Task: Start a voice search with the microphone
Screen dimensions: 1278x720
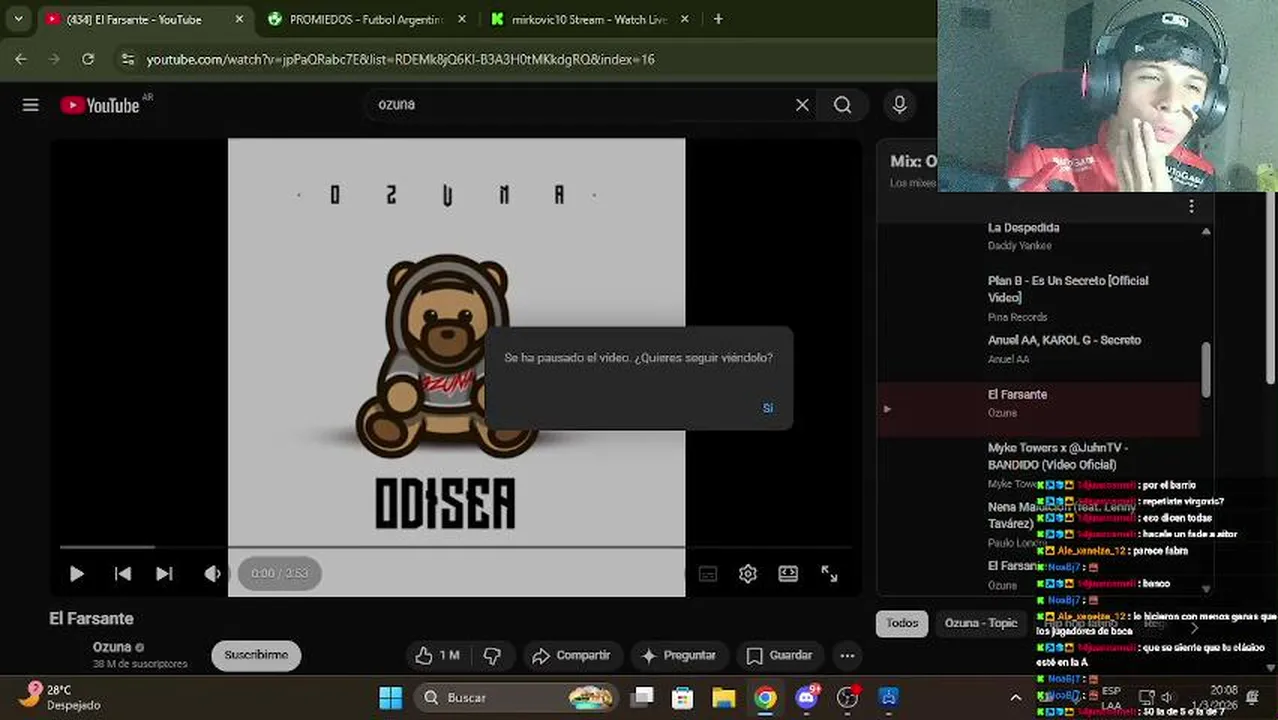Action: (899, 105)
